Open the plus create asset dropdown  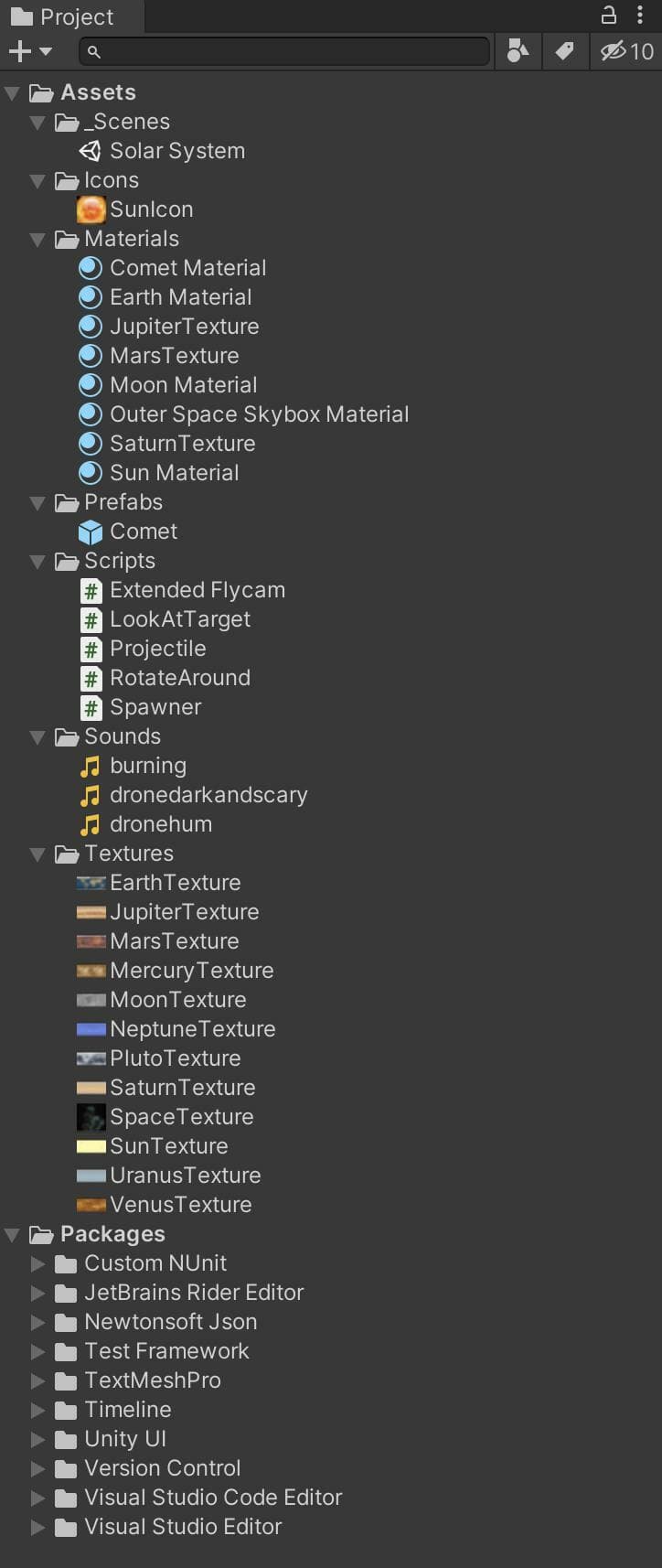(x=30, y=51)
